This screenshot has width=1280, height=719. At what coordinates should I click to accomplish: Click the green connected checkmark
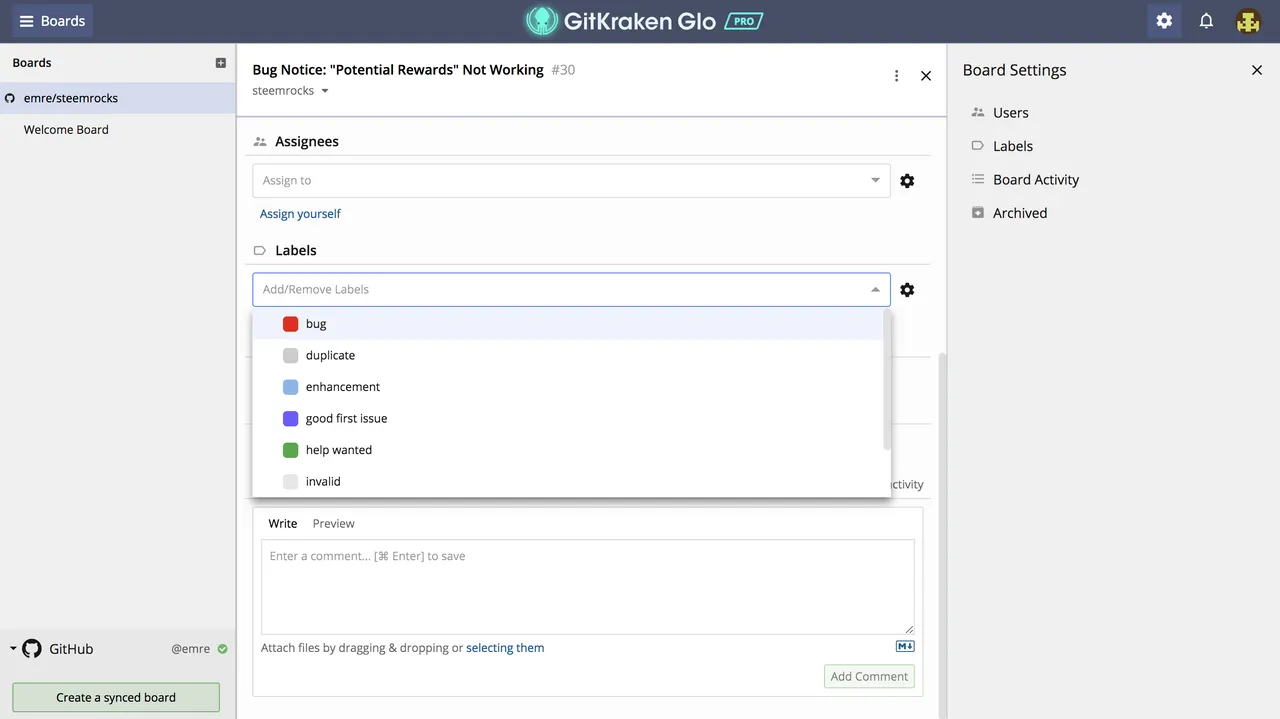pyautogui.click(x=223, y=649)
